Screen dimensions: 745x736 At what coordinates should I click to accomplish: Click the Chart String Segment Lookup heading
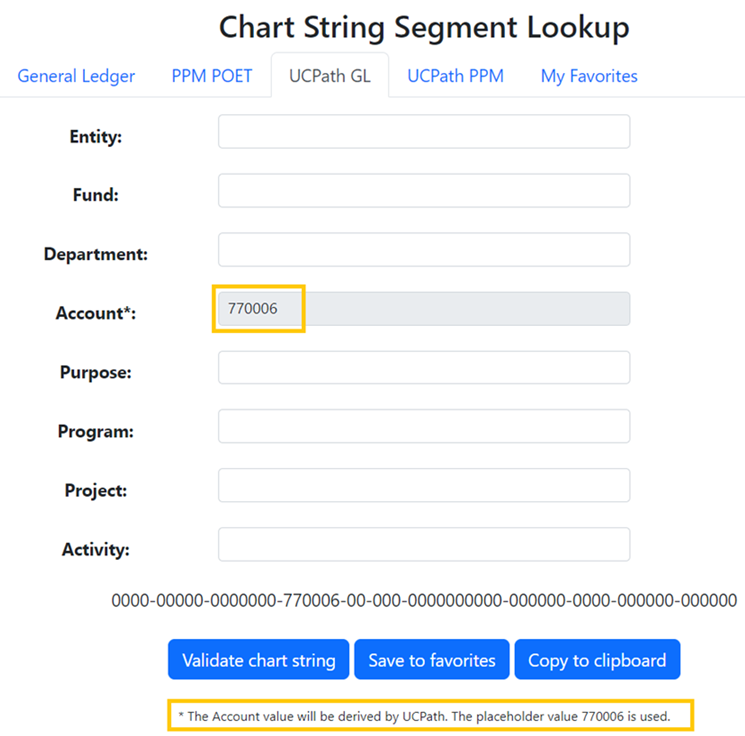tap(424, 28)
